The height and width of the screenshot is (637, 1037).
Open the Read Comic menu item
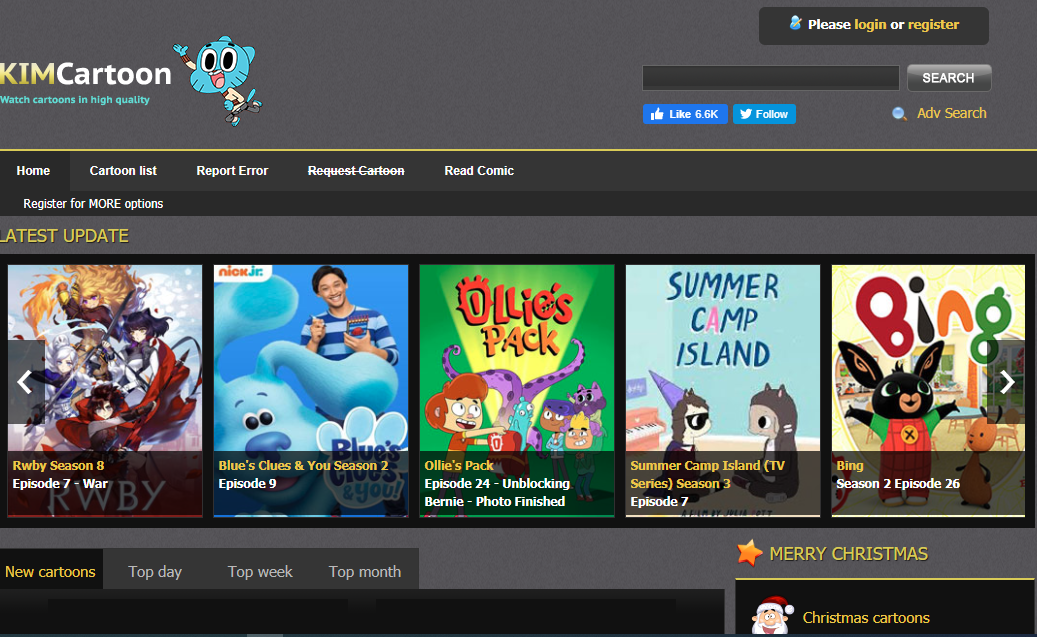coord(479,171)
